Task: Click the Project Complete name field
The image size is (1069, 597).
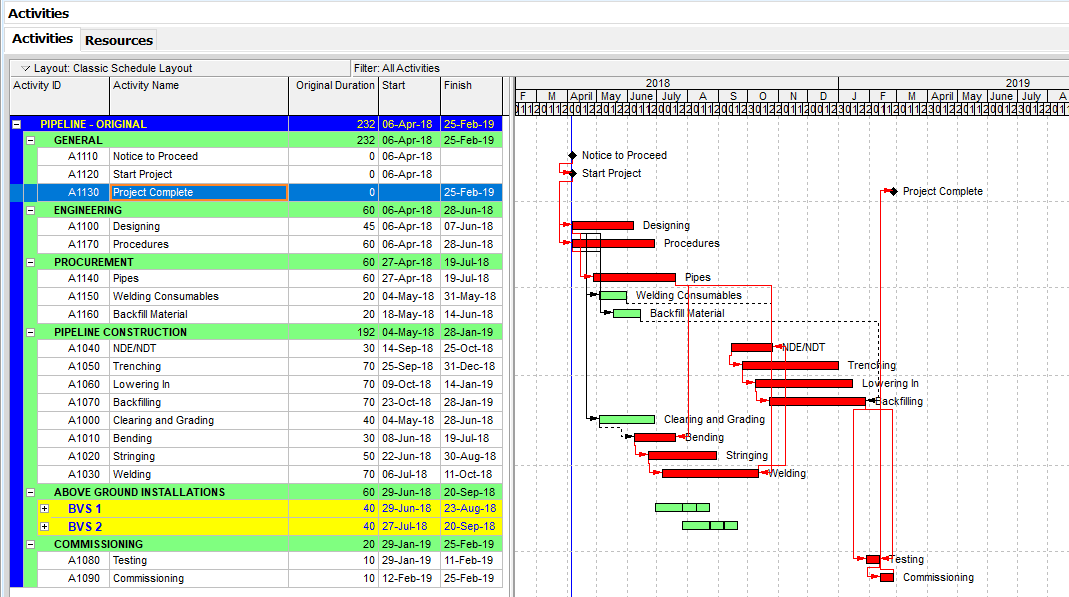Action: pos(199,192)
